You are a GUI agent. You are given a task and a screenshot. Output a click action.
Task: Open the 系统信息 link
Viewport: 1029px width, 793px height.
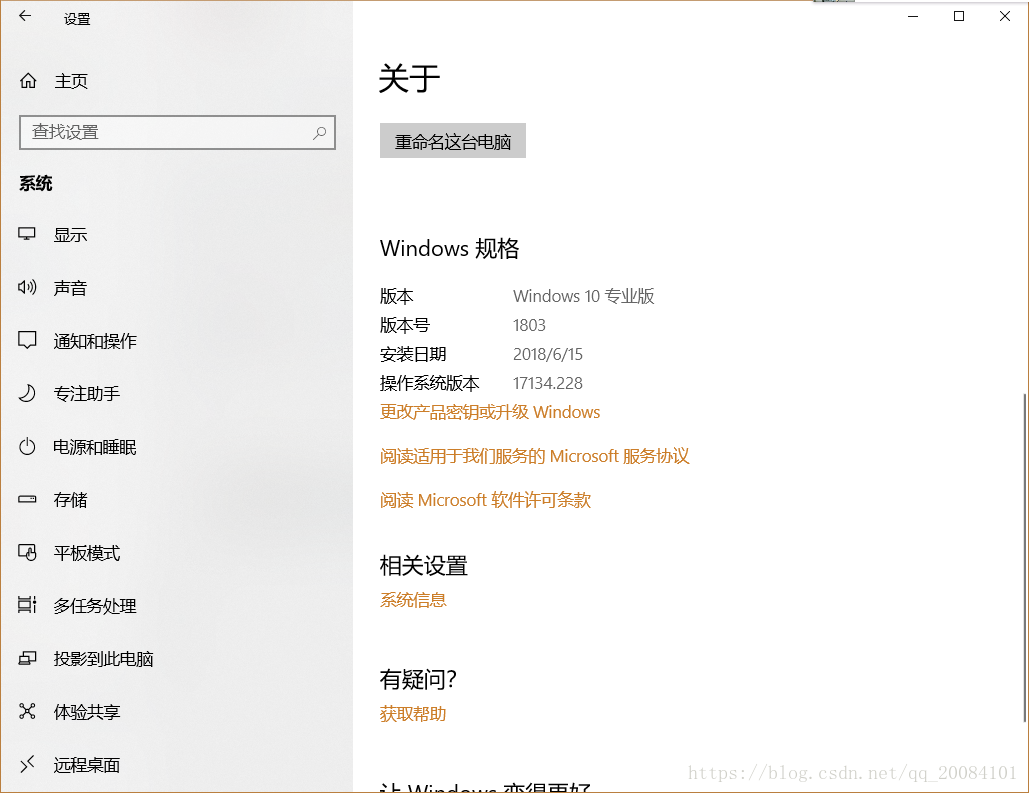pyautogui.click(x=413, y=599)
